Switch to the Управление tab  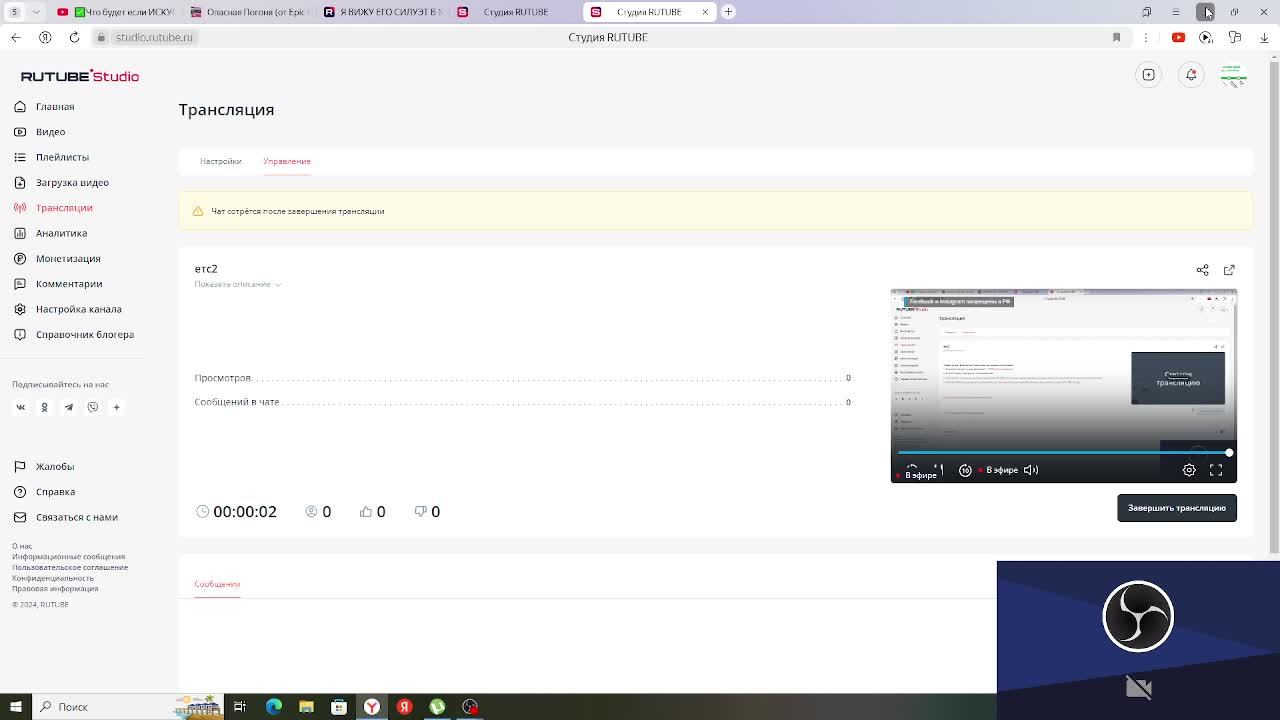(x=287, y=161)
